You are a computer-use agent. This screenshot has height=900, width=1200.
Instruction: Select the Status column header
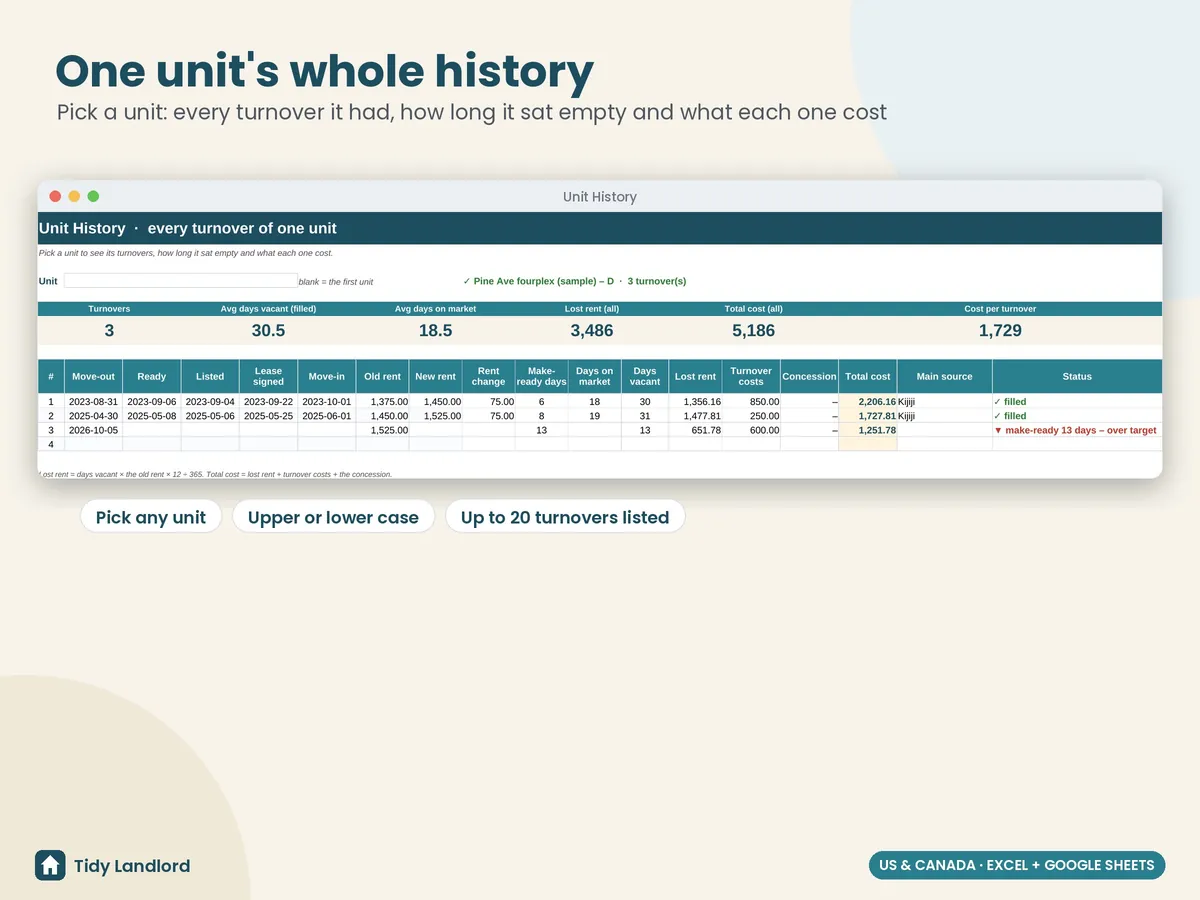point(1077,376)
